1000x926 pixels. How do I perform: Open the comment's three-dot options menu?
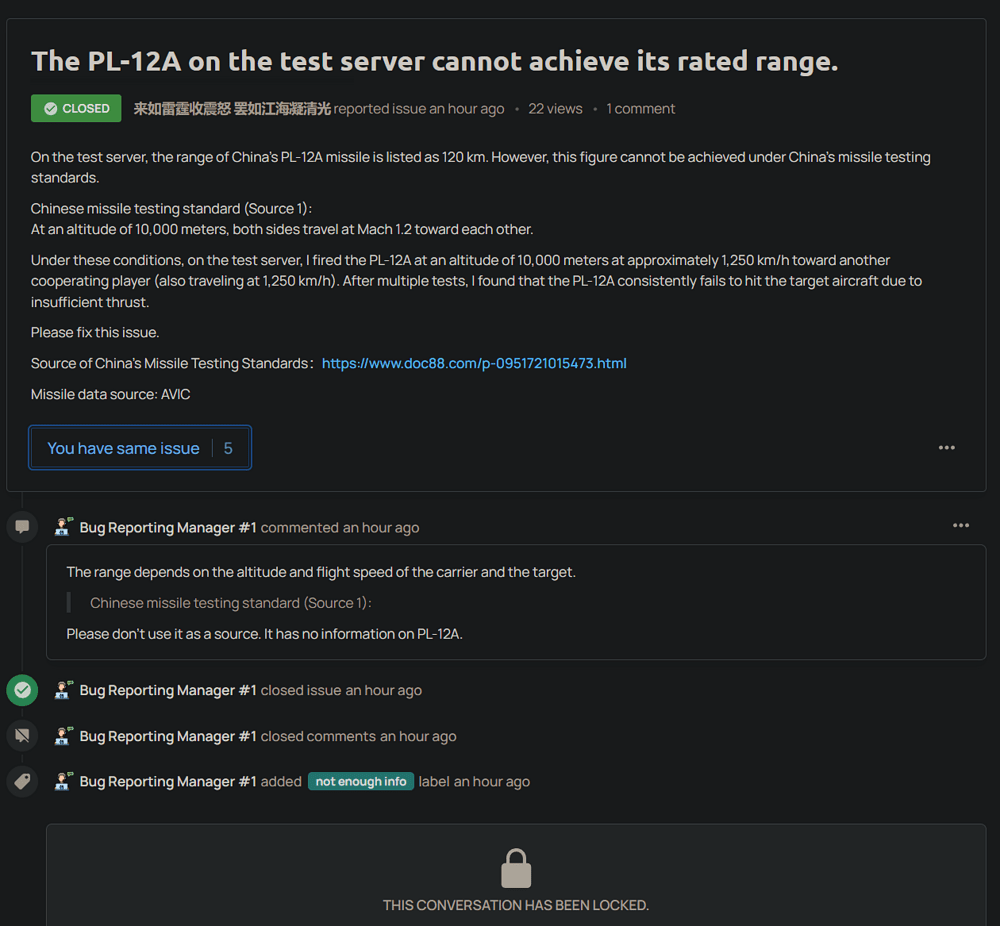coord(960,526)
